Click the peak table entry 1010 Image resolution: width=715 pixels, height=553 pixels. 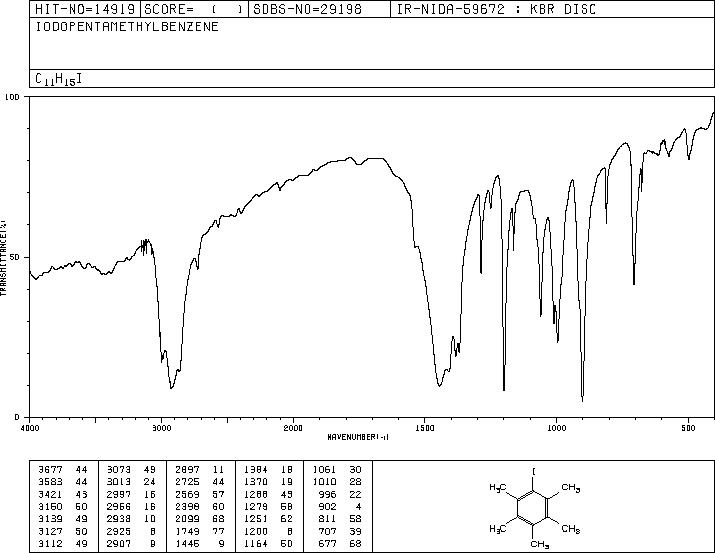324,482
